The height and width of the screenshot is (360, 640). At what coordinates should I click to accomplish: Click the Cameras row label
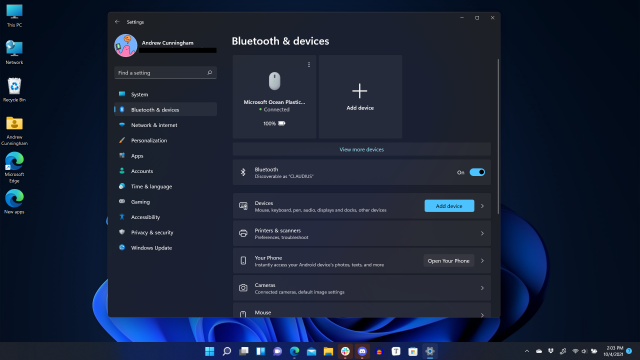[265, 285]
